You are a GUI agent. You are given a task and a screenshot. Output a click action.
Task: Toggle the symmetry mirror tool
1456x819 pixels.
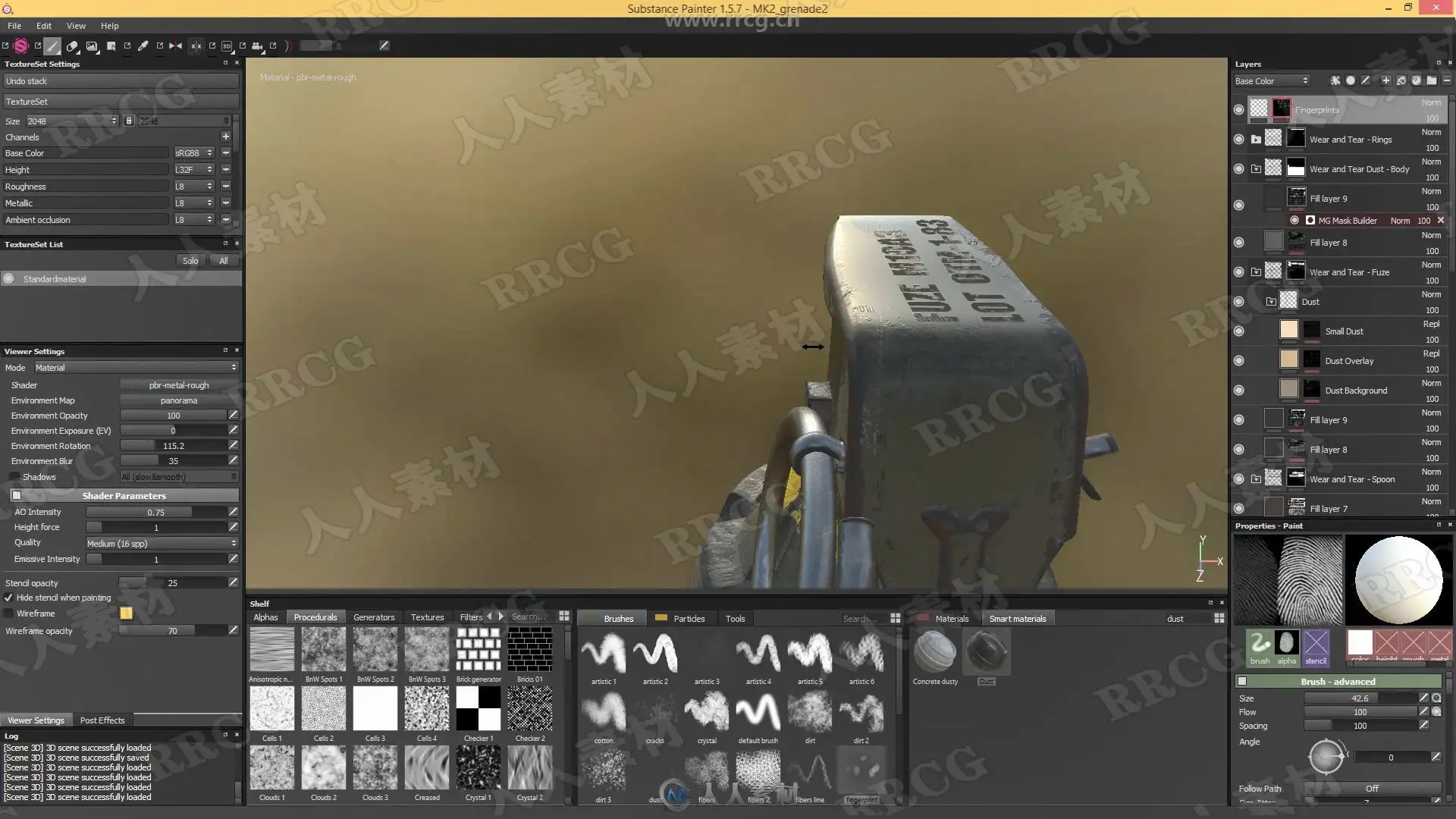pos(176,46)
